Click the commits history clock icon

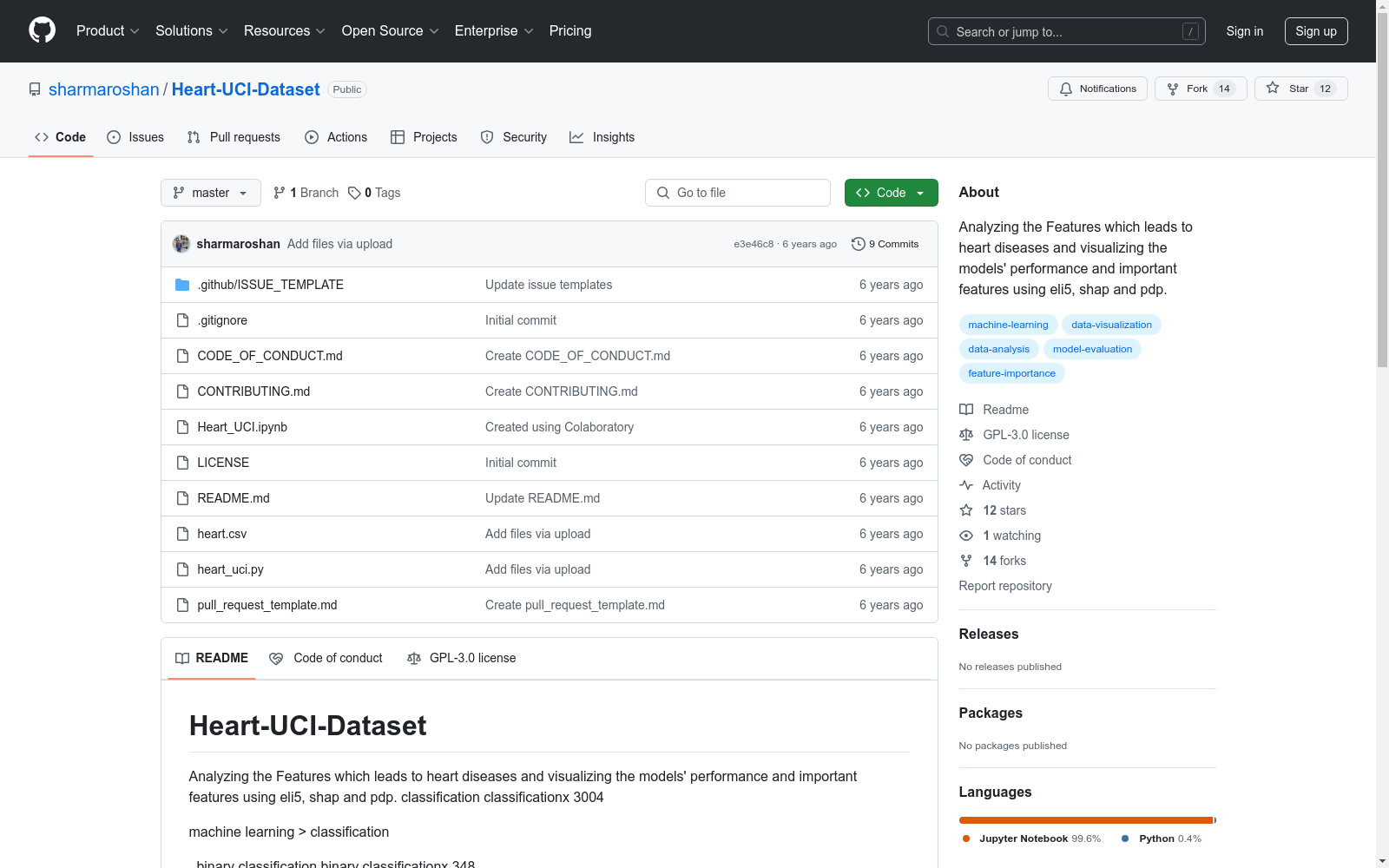click(x=859, y=244)
